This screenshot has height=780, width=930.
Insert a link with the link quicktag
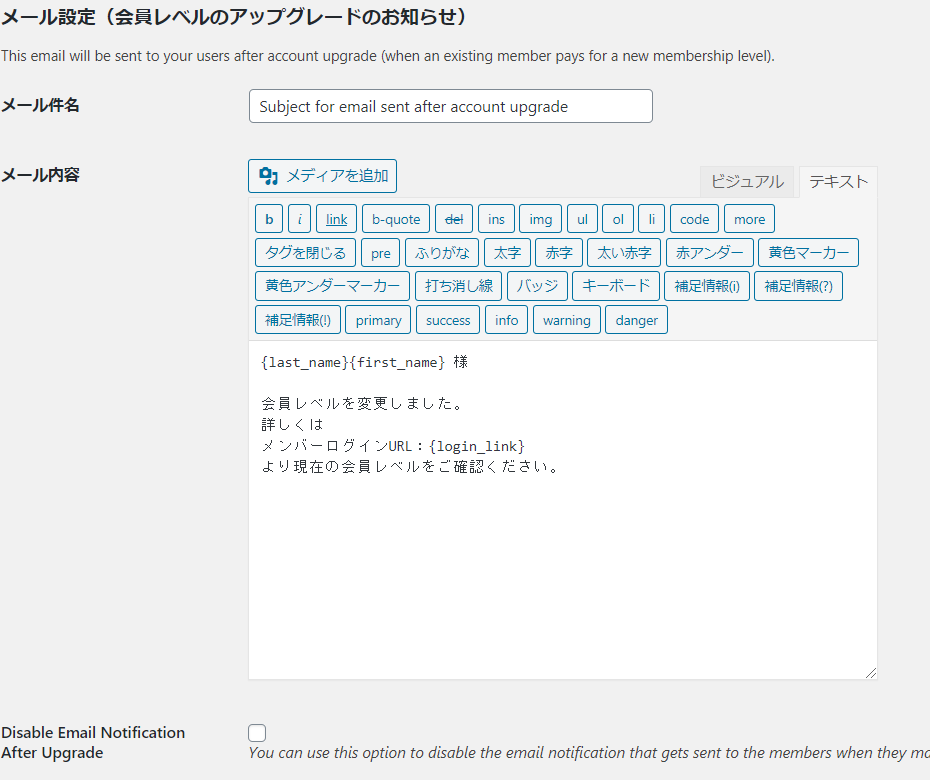pyautogui.click(x=336, y=219)
